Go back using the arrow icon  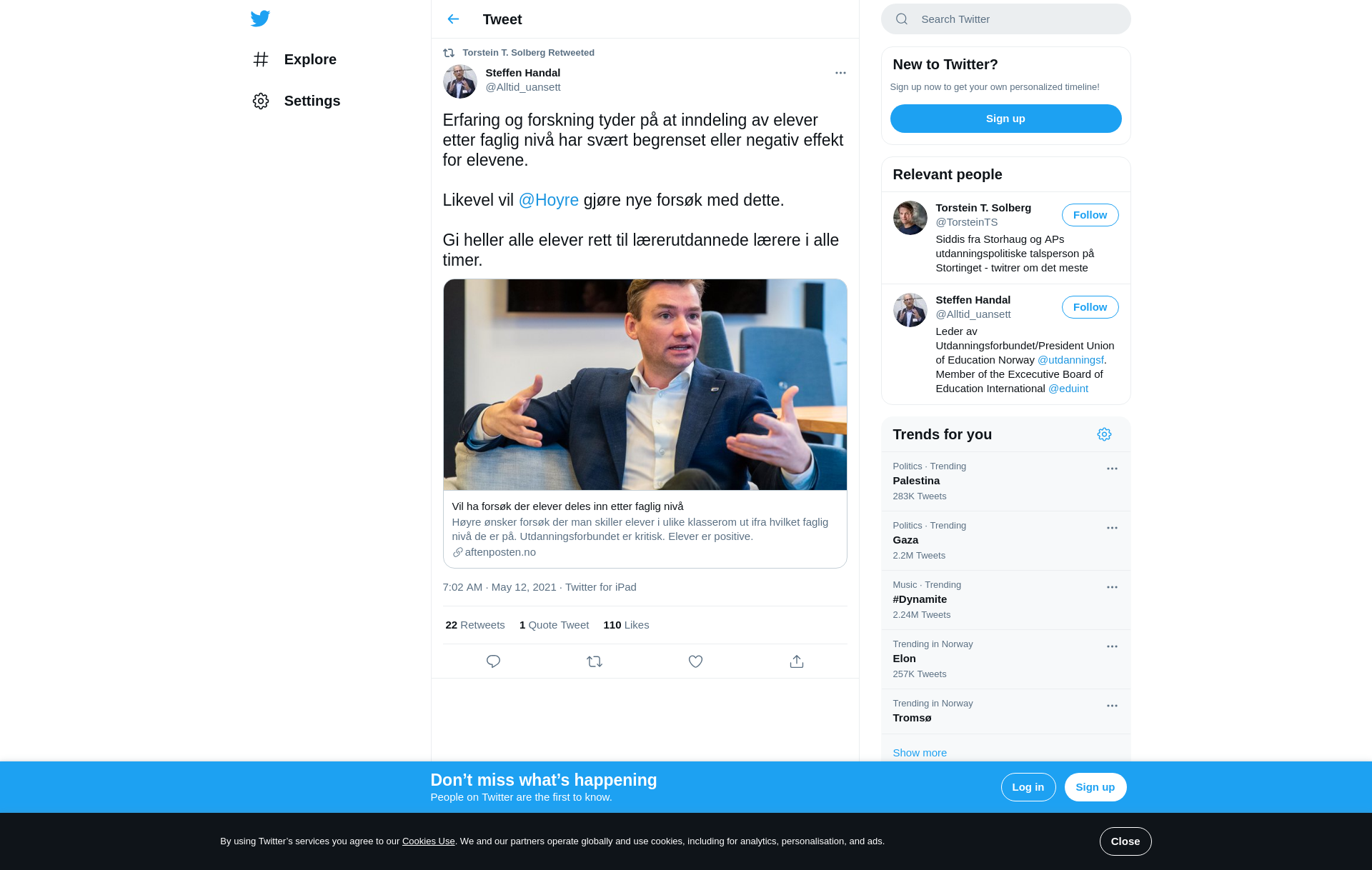click(453, 19)
